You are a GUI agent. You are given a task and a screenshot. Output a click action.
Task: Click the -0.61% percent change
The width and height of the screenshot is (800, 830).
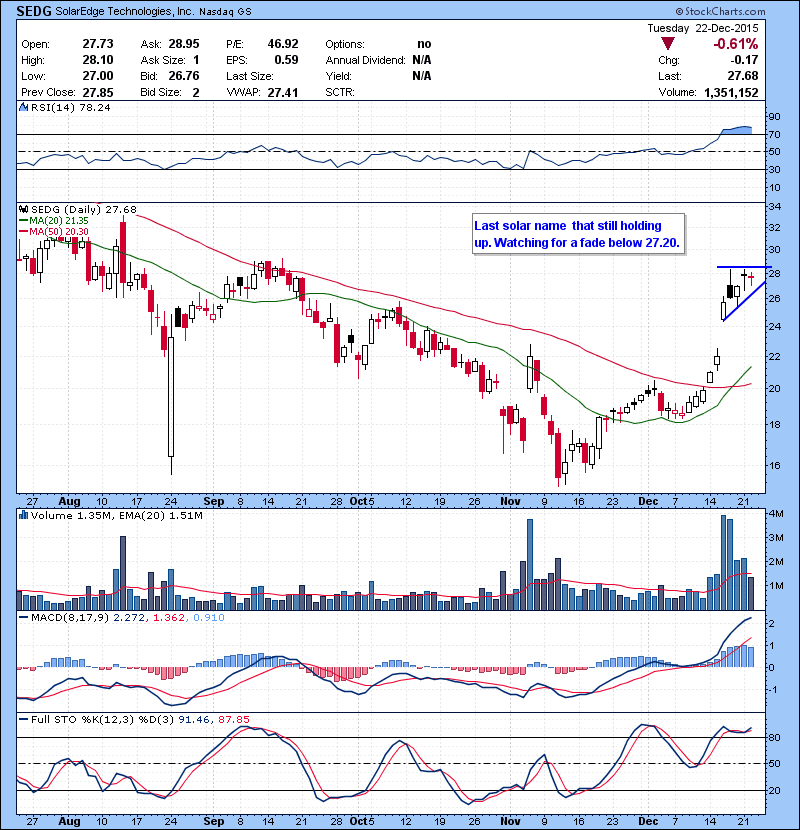(x=735, y=43)
